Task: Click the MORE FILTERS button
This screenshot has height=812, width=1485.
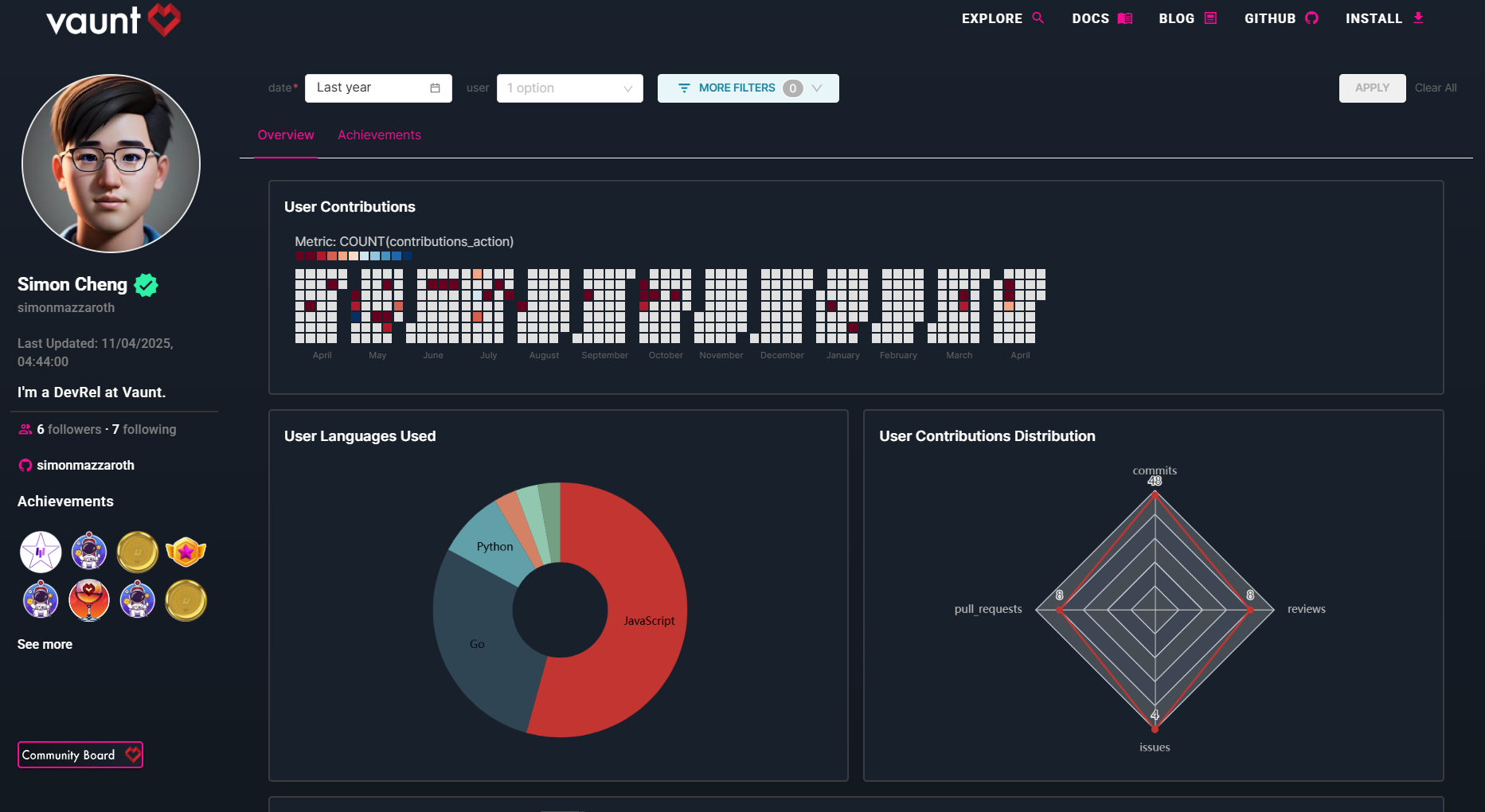Action: pyautogui.click(x=748, y=88)
